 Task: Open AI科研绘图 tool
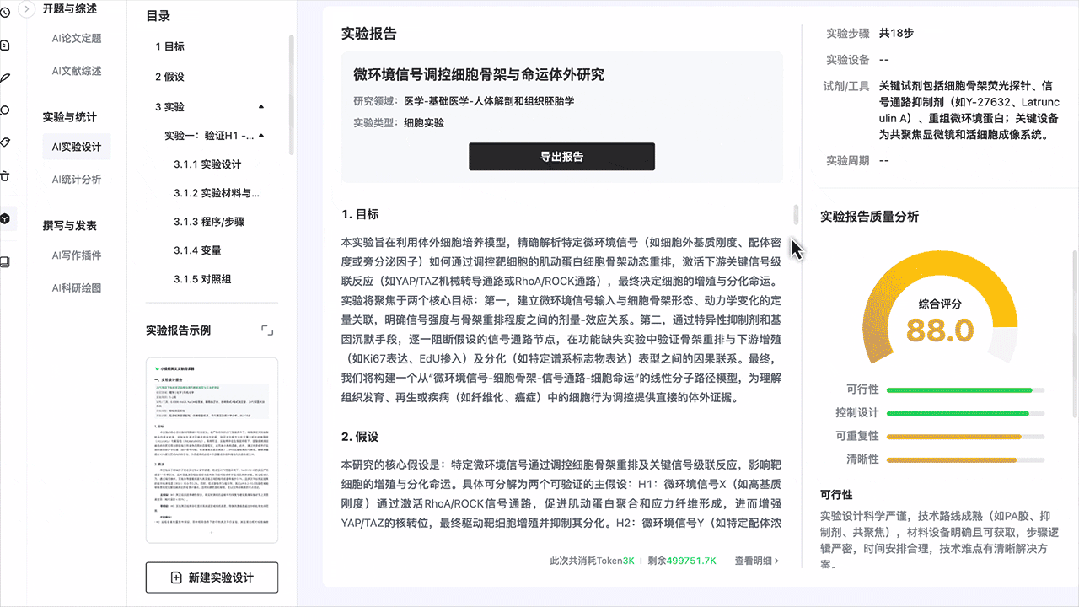pyautogui.click(x=76, y=288)
